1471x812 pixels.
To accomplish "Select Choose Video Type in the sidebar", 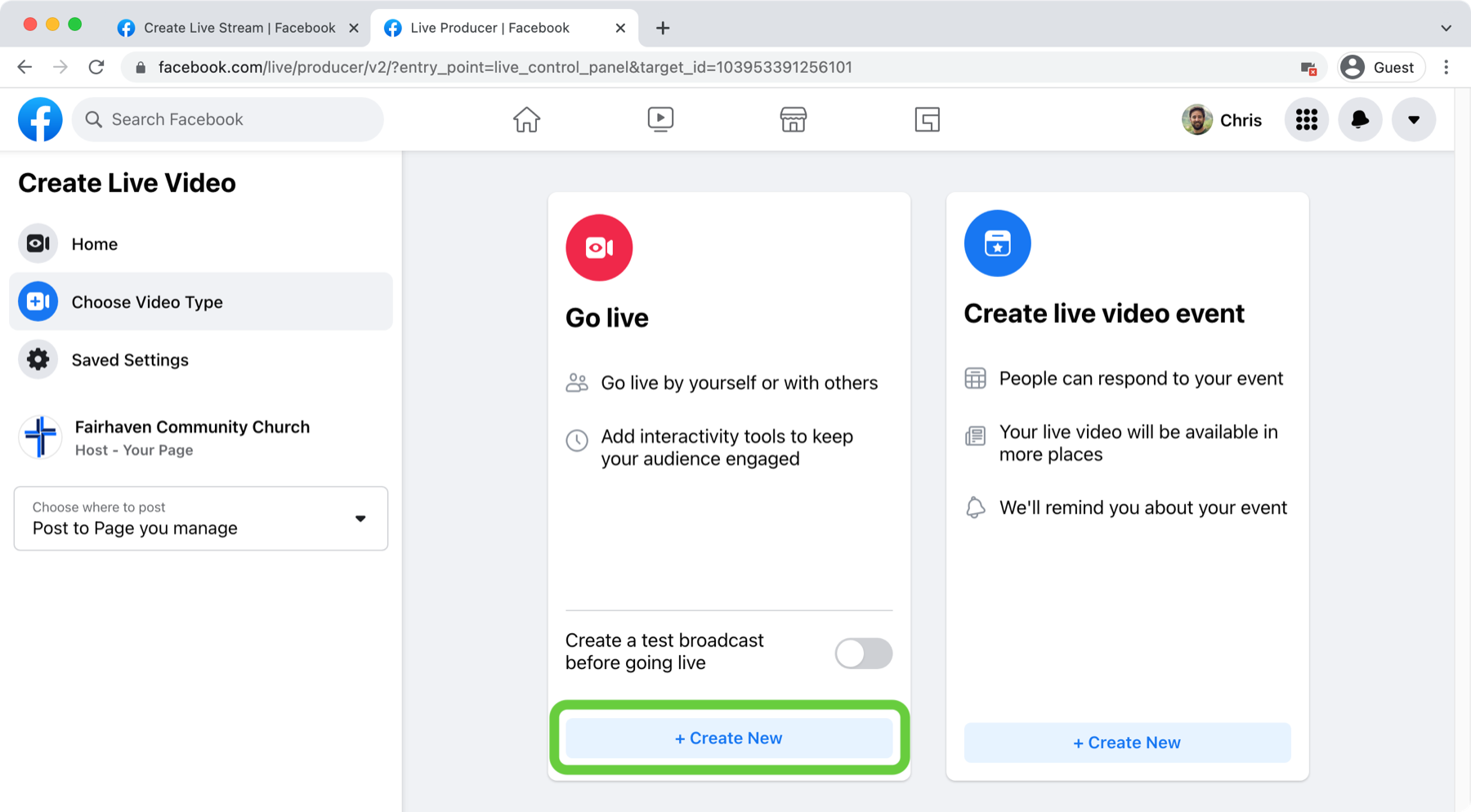I will [147, 301].
